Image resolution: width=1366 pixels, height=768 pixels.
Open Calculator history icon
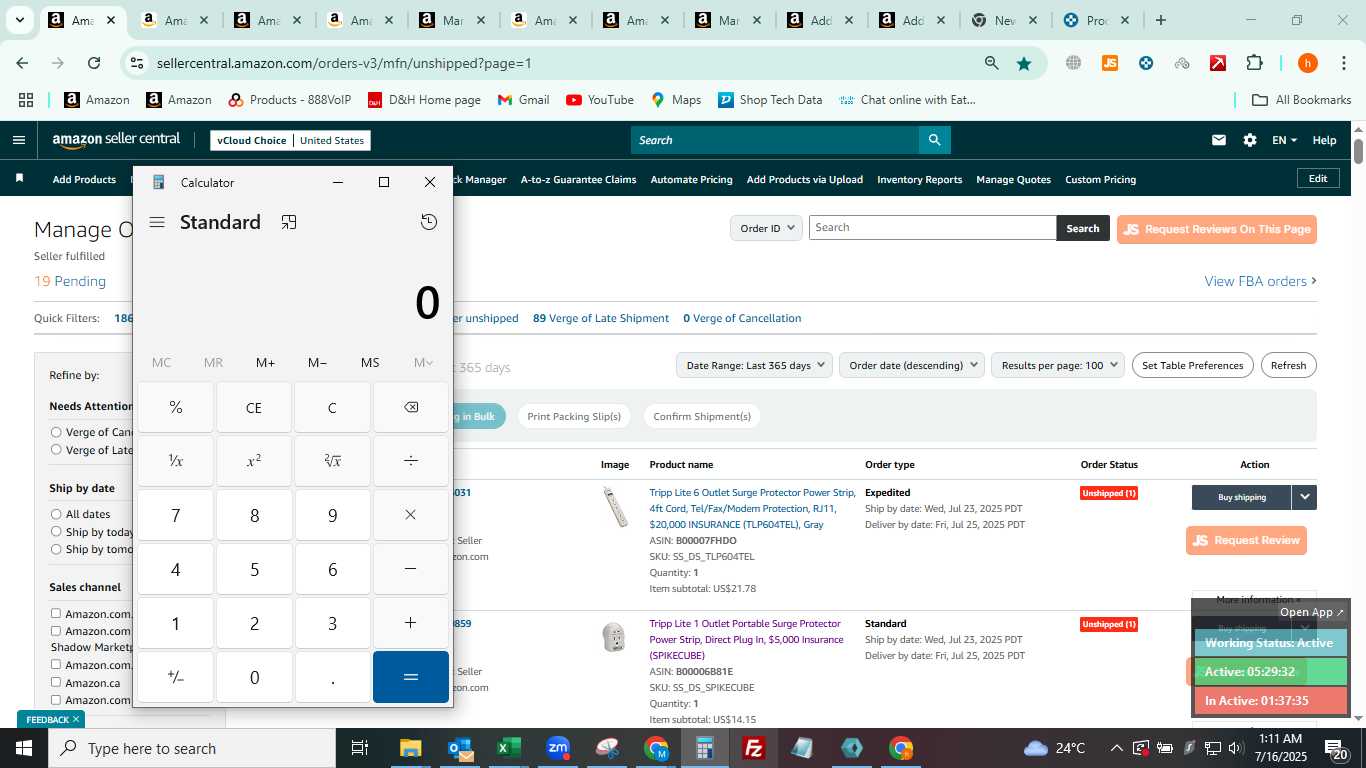click(429, 222)
